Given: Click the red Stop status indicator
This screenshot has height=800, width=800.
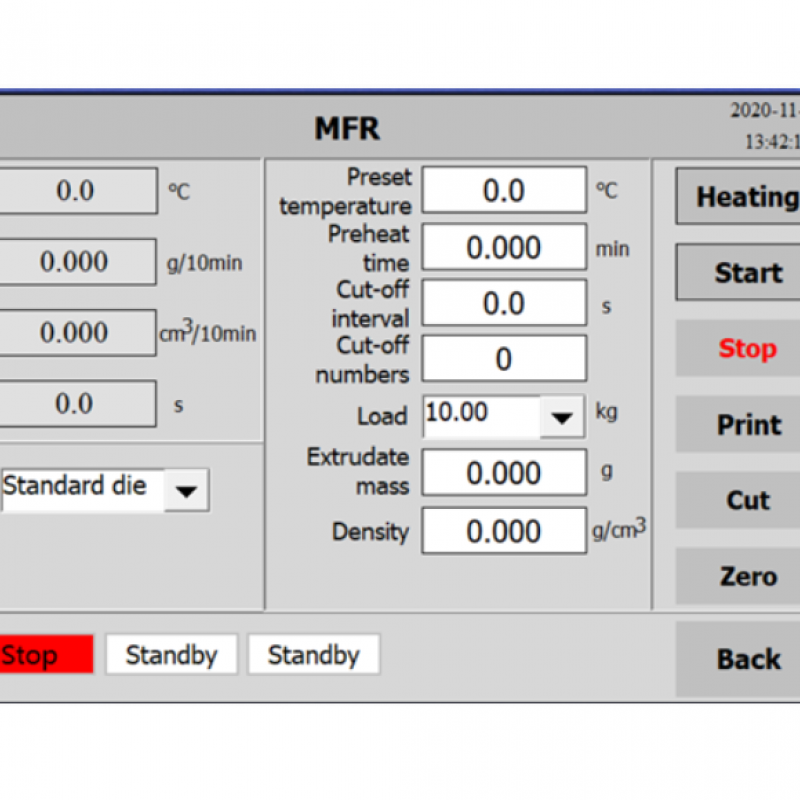Looking at the screenshot, I should pyautogui.click(x=45, y=655).
